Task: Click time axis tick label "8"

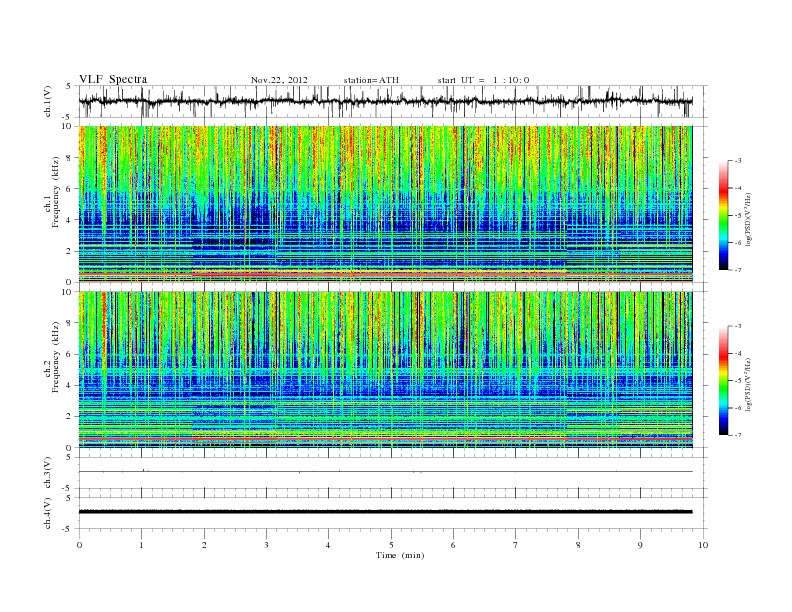Action: click(x=578, y=545)
